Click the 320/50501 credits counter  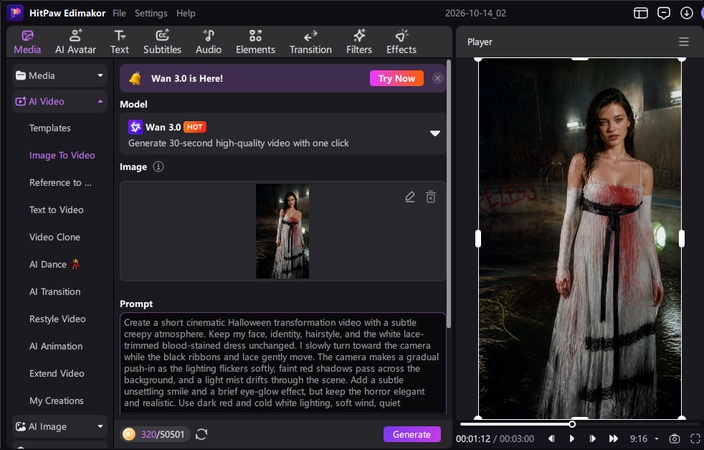pos(163,434)
